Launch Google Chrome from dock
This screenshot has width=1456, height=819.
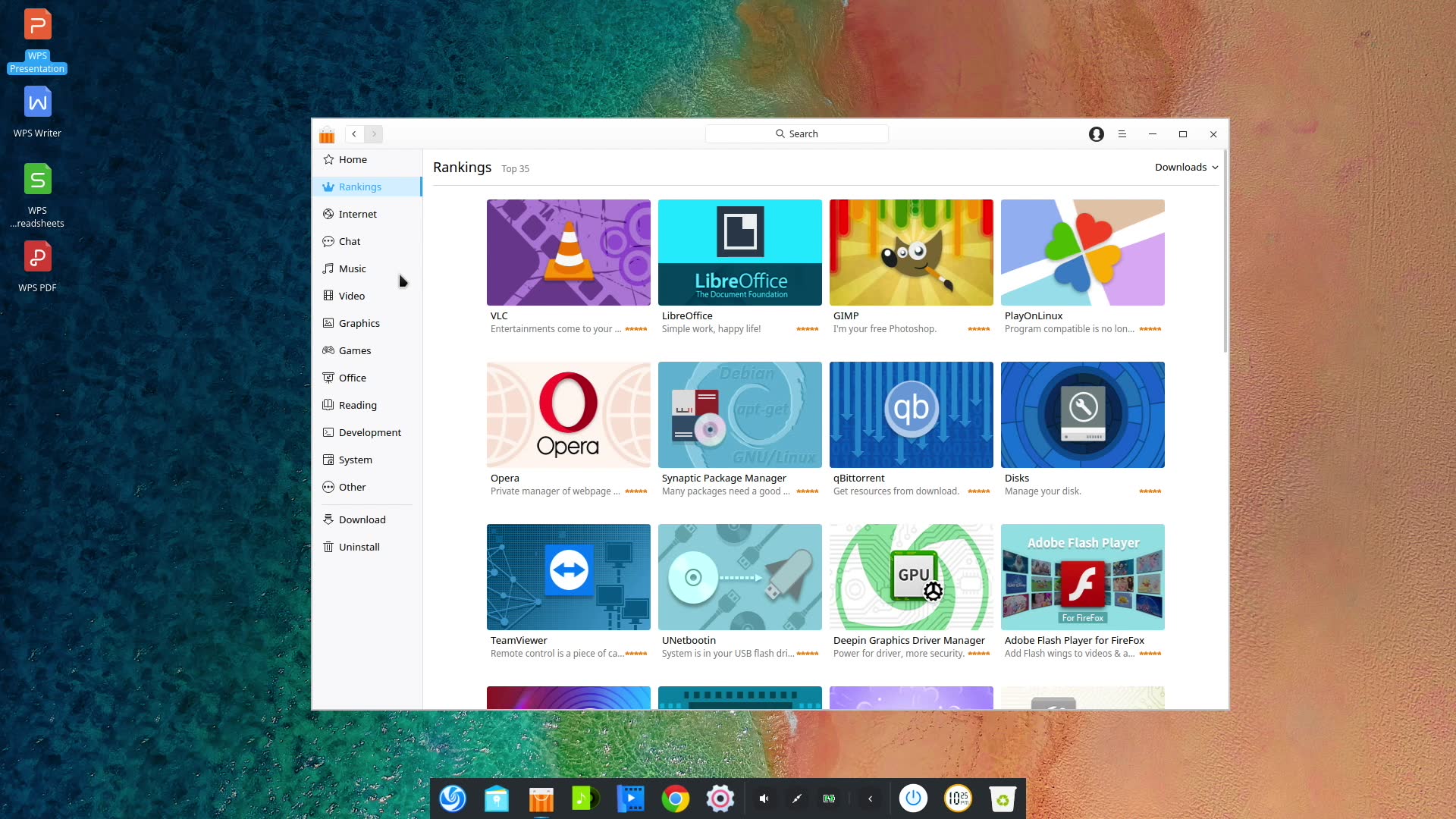675,798
